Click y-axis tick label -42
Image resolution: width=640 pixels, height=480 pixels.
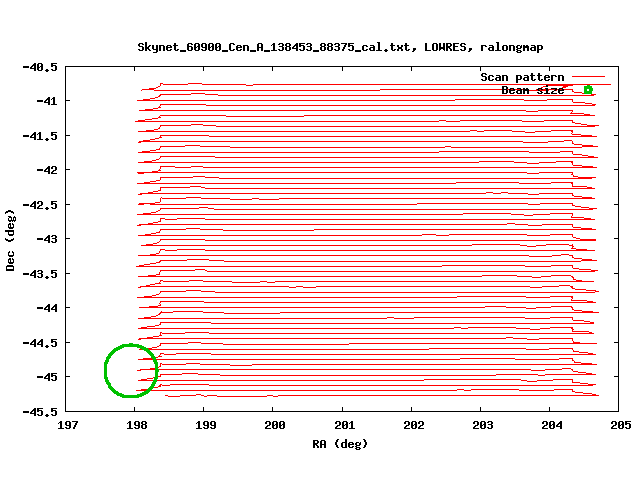[x=47, y=170]
